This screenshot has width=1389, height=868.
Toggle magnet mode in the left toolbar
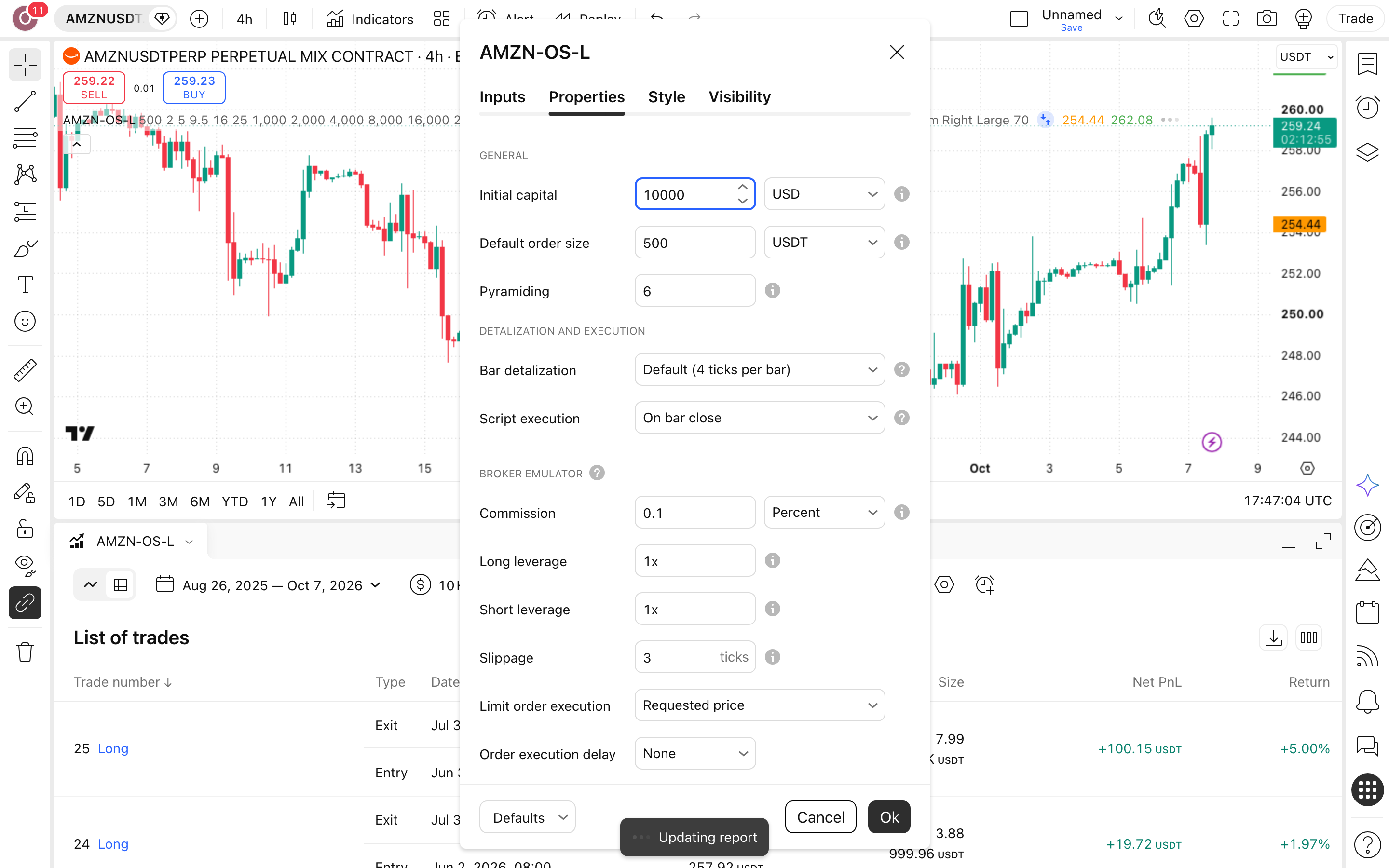[x=25, y=456]
